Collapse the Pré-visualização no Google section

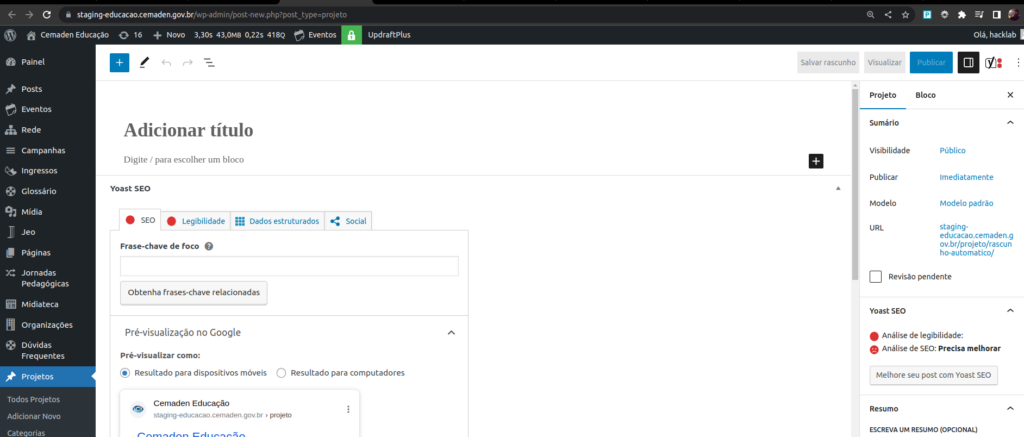point(451,332)
